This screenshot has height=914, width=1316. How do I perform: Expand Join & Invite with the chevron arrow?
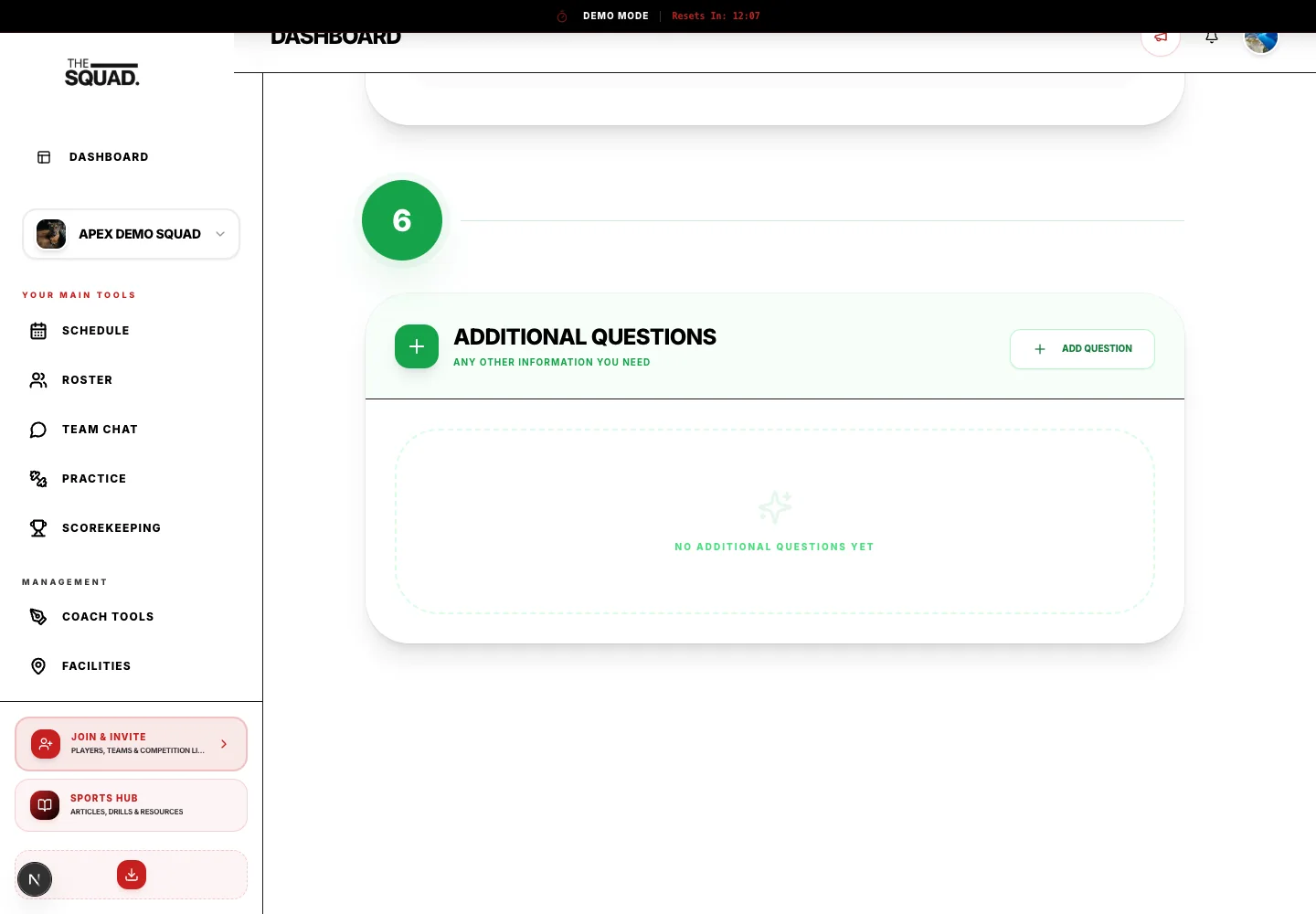(224, 744)
